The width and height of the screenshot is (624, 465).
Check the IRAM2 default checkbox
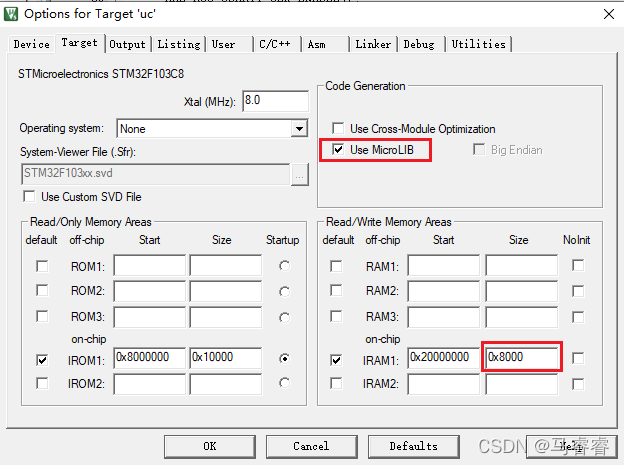point(336,383)
